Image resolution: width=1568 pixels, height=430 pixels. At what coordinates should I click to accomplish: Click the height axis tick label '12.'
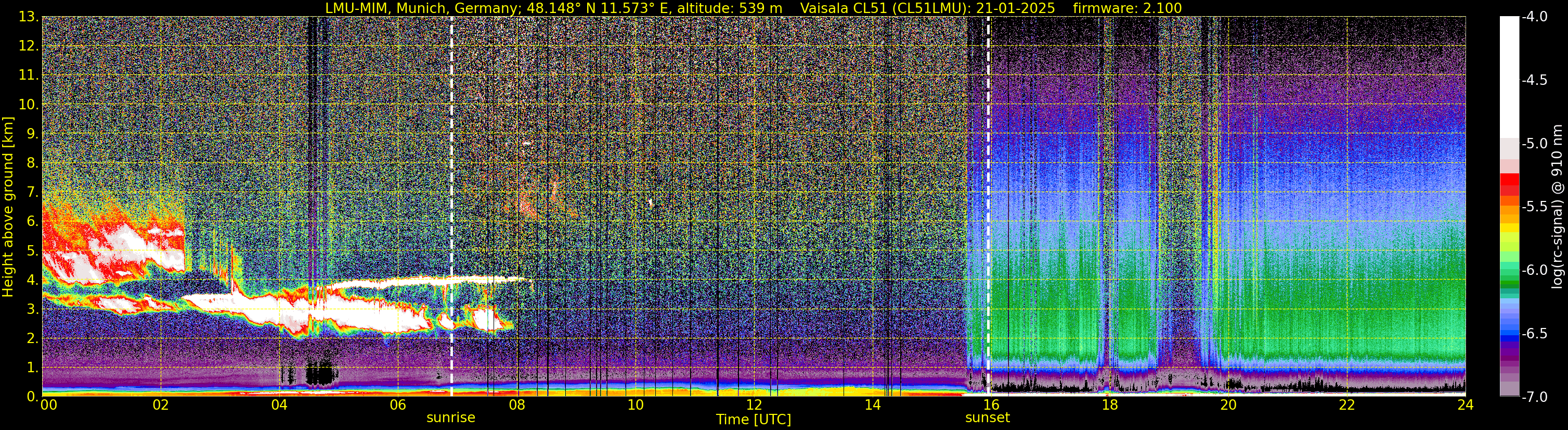29,46
